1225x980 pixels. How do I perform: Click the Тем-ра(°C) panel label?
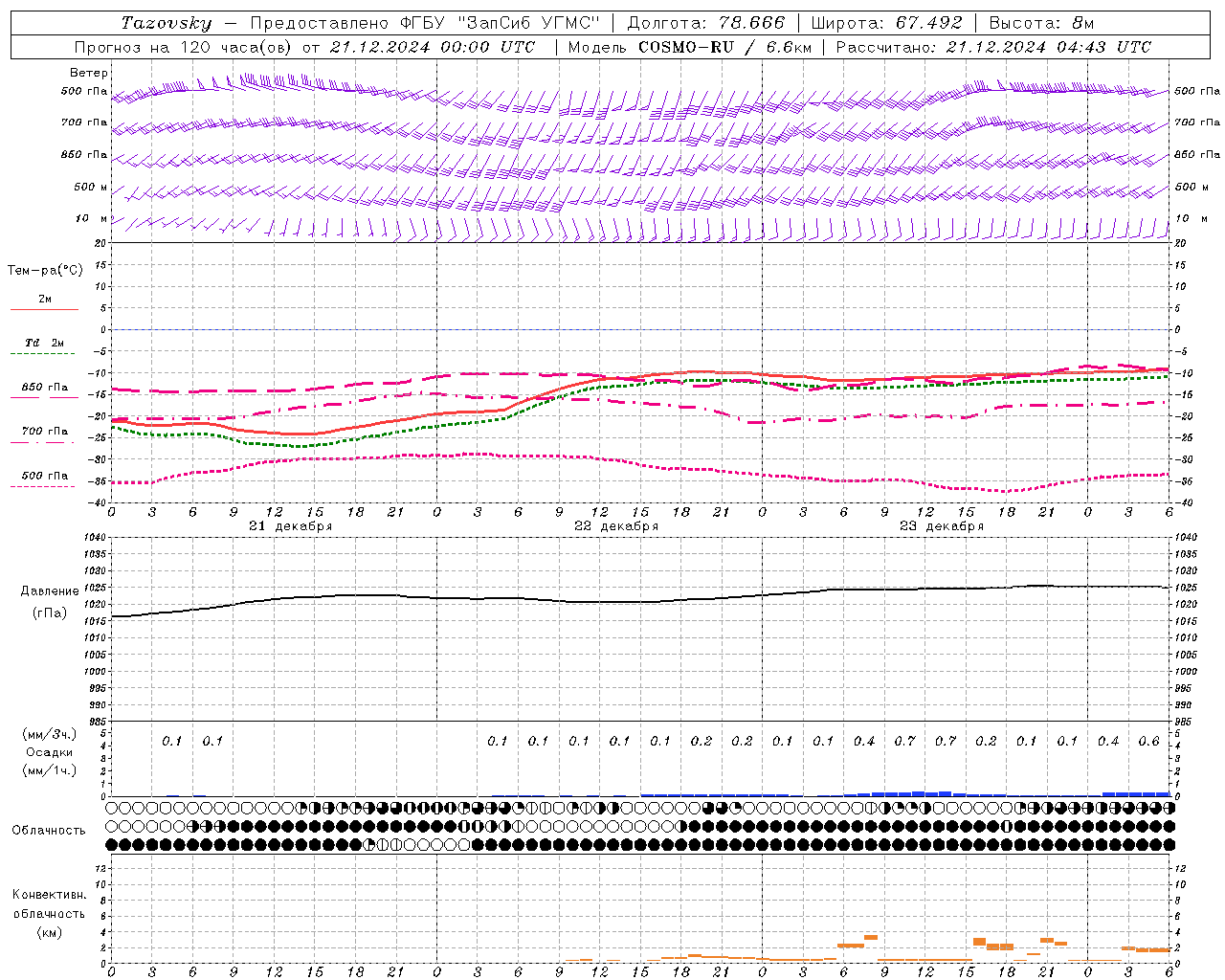coord(45,271)
